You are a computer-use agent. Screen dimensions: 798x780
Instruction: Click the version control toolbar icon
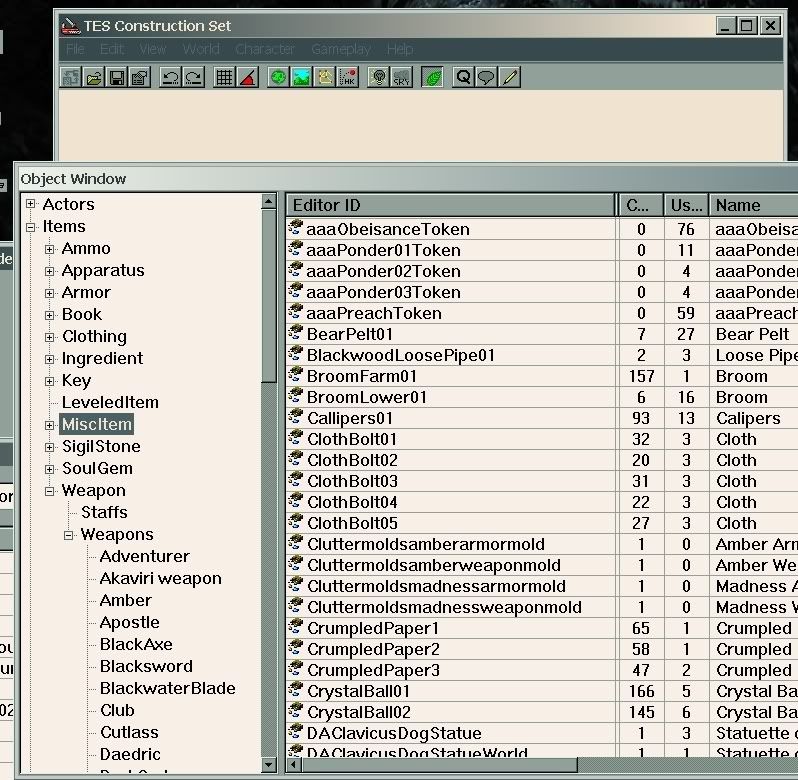click(x=71, y=78)
